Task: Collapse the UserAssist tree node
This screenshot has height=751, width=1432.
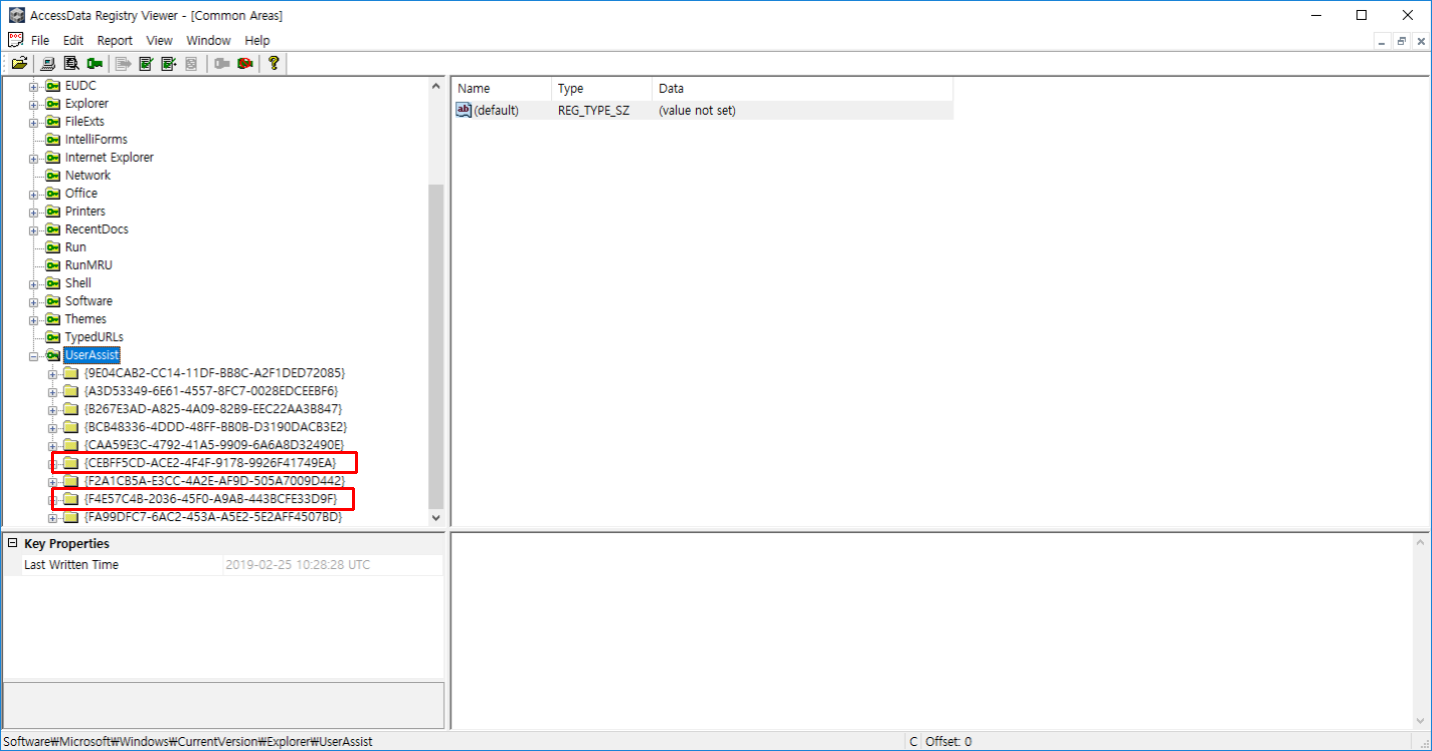Action: click(x=34, y=355)
